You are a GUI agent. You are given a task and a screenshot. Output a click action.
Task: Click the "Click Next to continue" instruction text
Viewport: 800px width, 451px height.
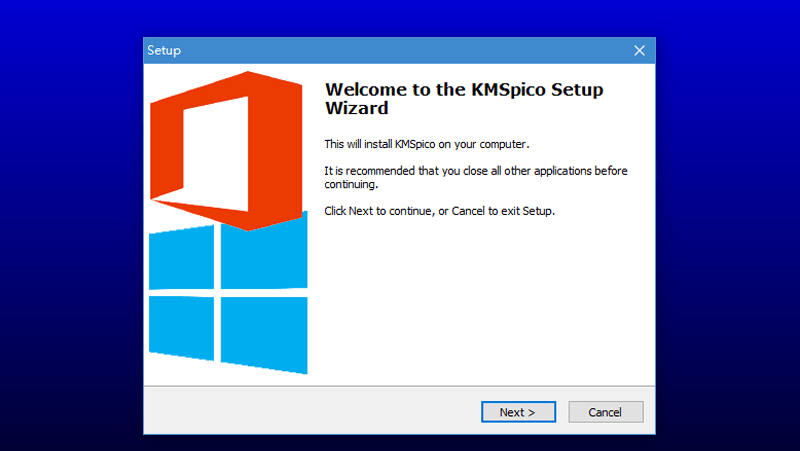(x=439, y=211)
